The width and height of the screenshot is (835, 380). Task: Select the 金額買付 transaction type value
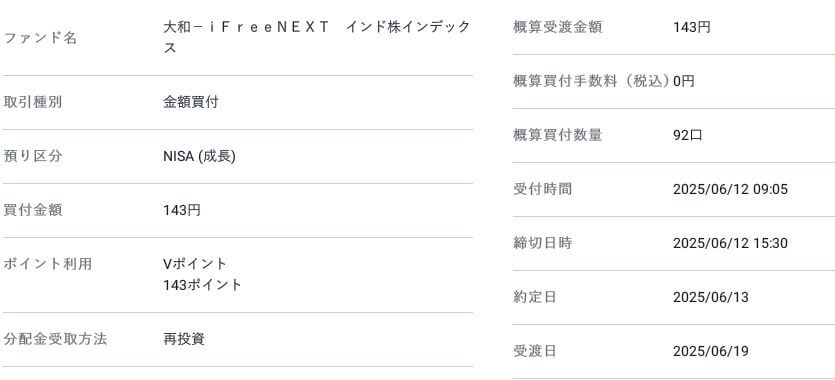pos(191,102)
